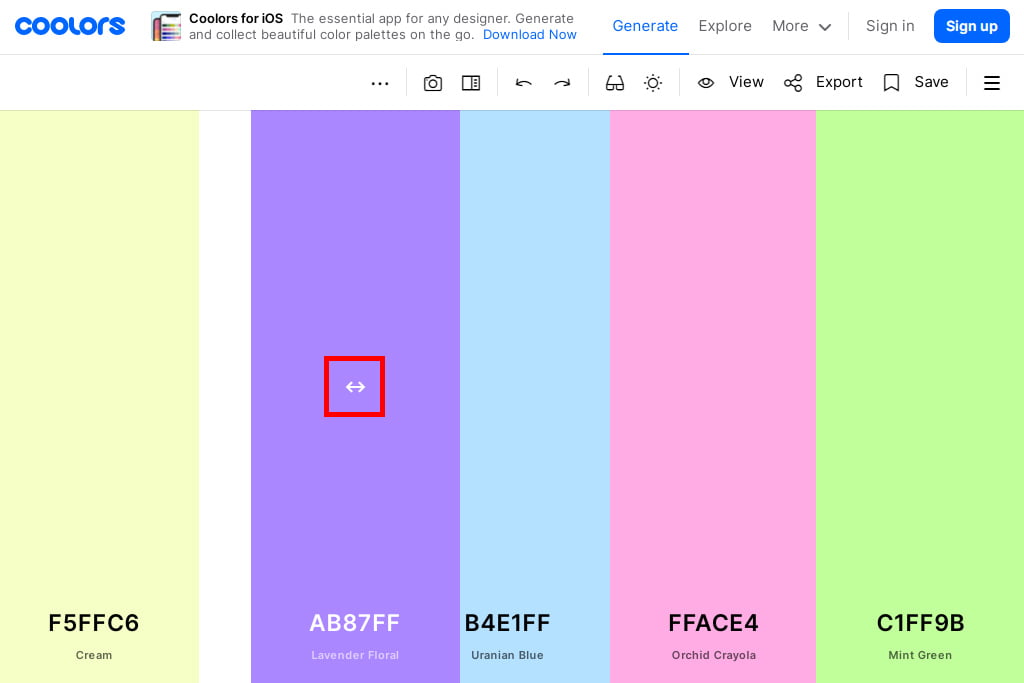The image size is (1024, 683).
Task: Click the camera icon in toolbar
Action: click(433, 83)
